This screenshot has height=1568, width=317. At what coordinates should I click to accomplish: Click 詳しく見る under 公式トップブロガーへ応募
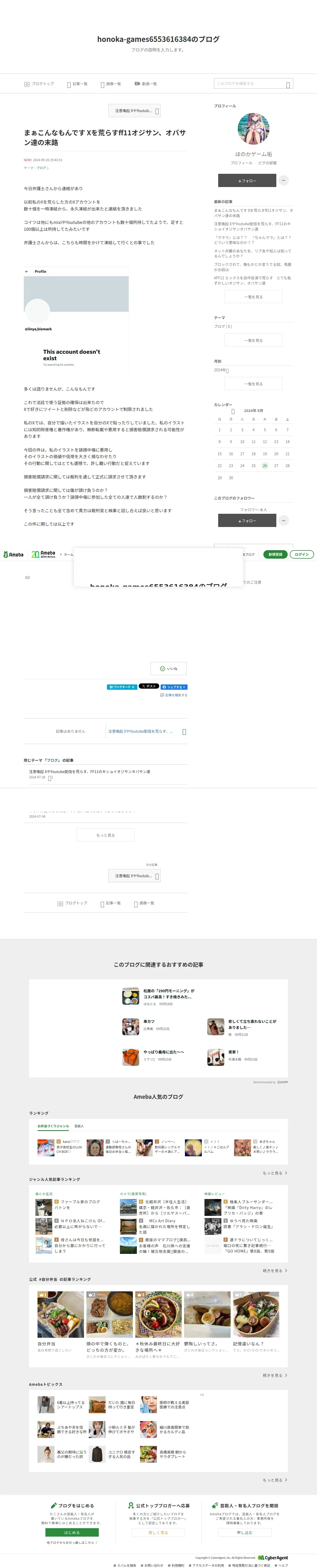[158, 1533]
